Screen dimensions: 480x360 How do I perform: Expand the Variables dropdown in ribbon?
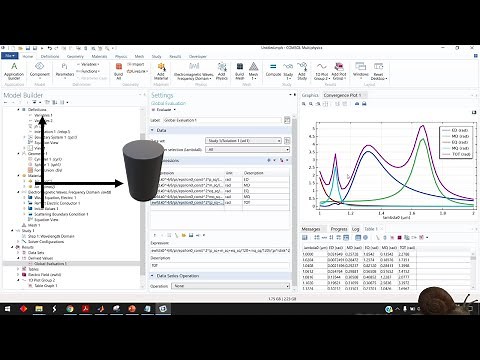tap(88, 64)
